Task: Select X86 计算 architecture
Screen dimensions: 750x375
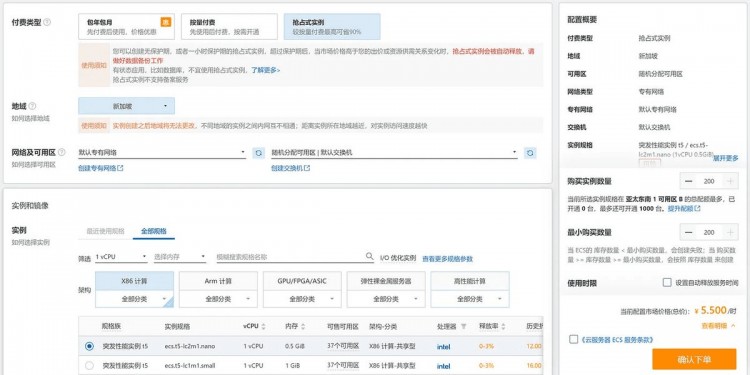Action: (x=134, y=281)
